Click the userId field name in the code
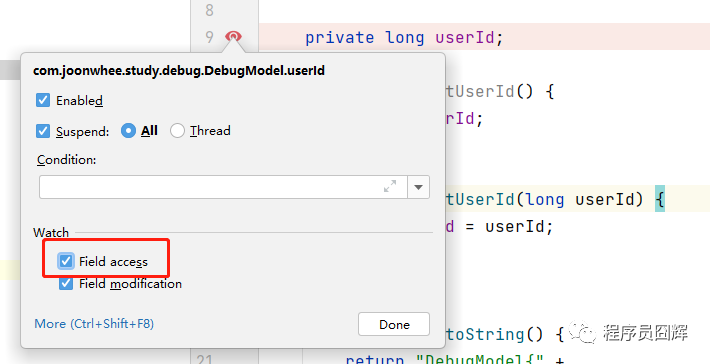The width and height of the screenshot is (710, 364). click(x=465, y=38)
